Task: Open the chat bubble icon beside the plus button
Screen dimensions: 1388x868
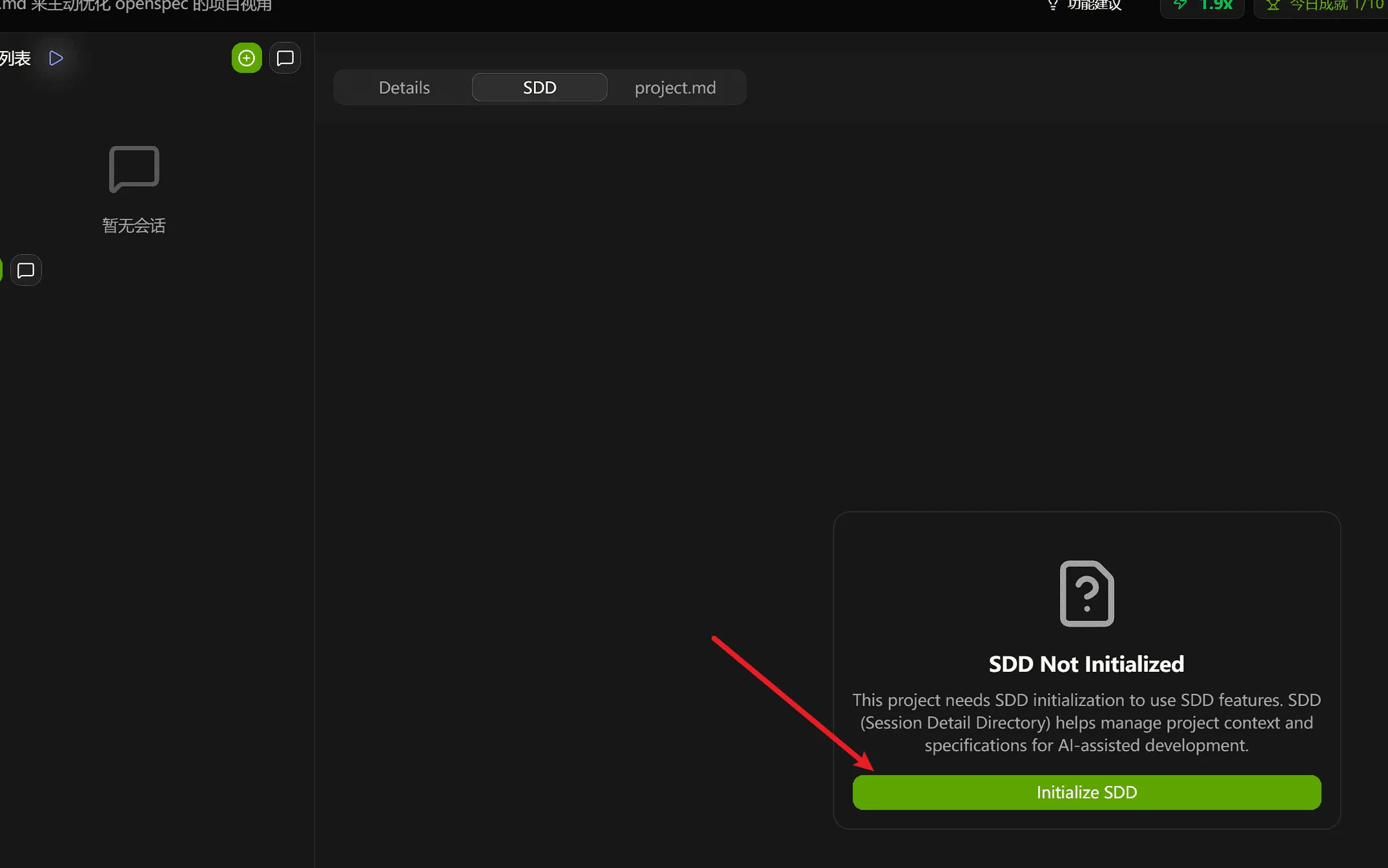Action: click(285, 57)
